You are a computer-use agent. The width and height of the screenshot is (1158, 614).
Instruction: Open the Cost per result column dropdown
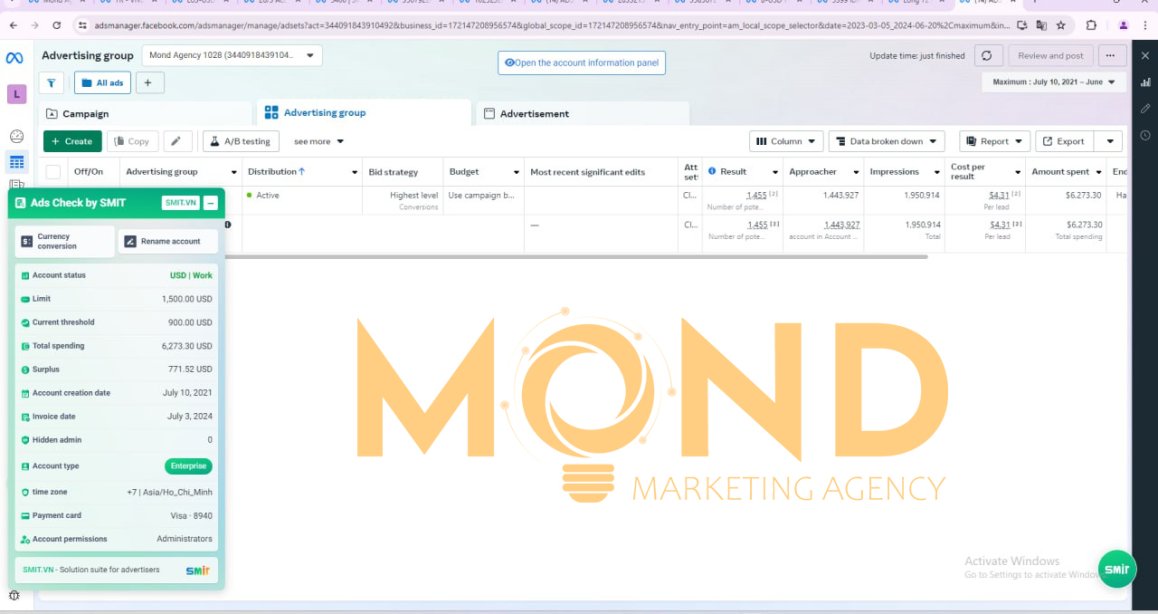pos(1018,172)
